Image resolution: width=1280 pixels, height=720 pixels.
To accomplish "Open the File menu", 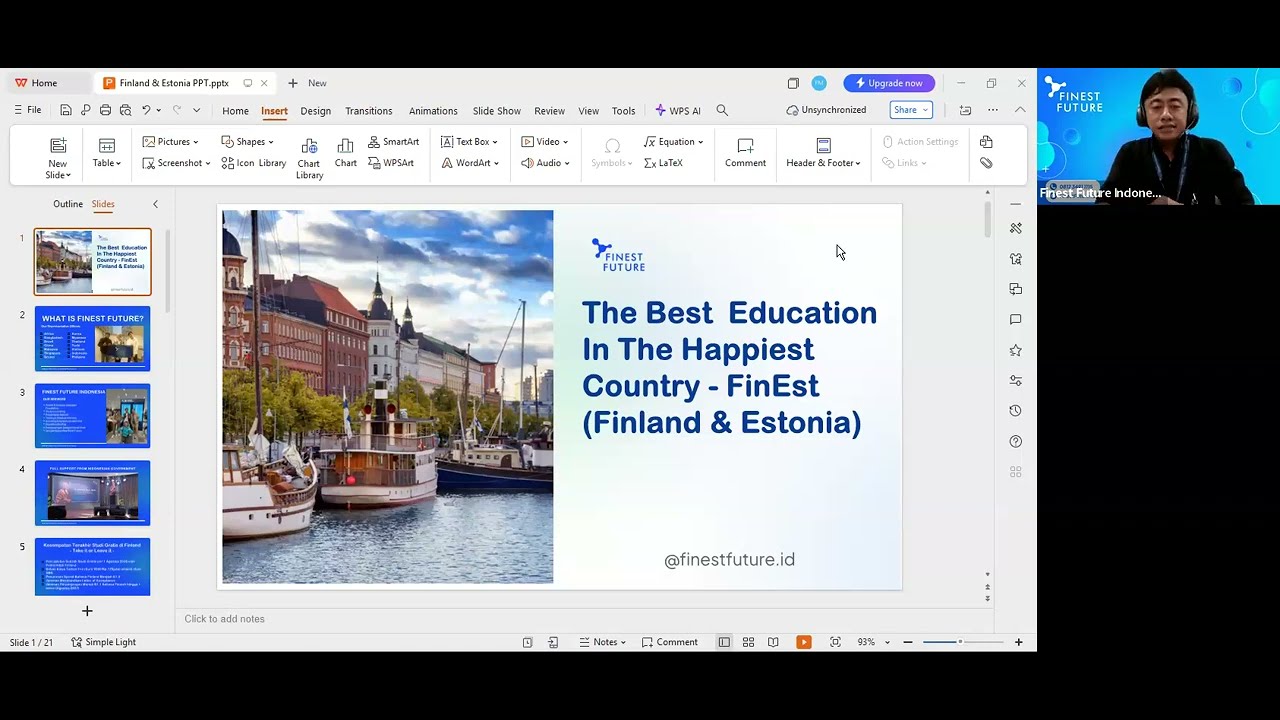I will coord(28,110).
